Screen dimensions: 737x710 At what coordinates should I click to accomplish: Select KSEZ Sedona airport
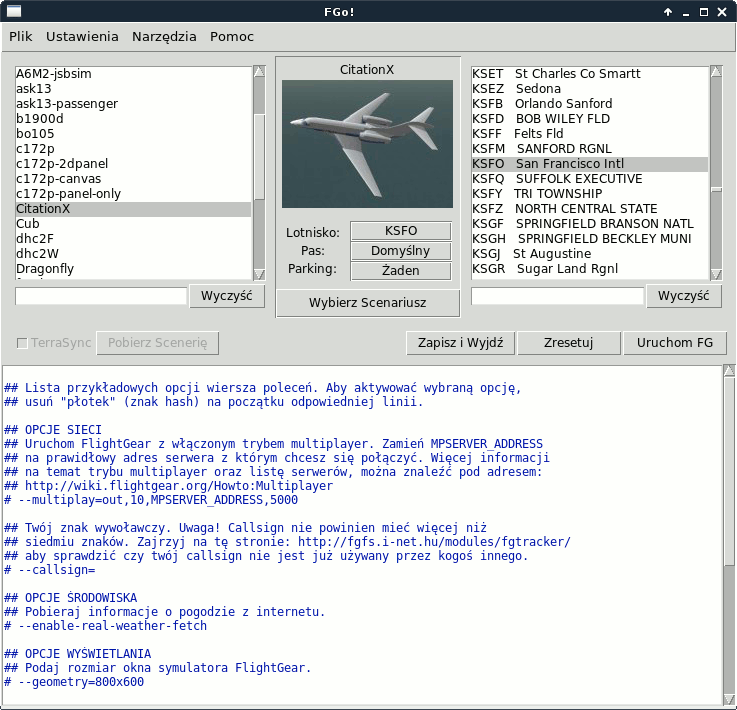point(590,89)
